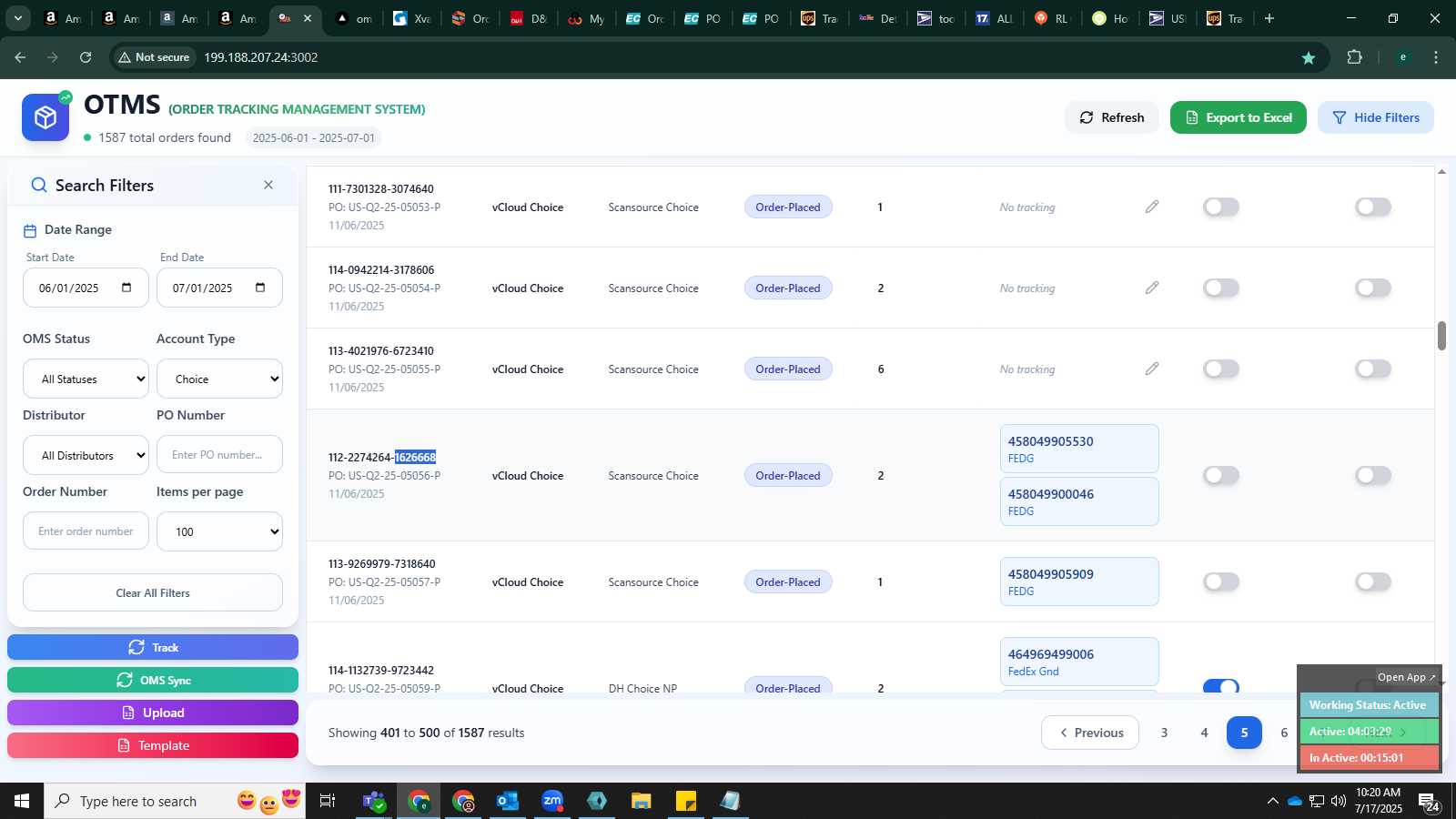Click Clear All Filters
Image resolution: width=1456 pixels, height=819 pixels.
pyautogui.click(x=153, y=592)
